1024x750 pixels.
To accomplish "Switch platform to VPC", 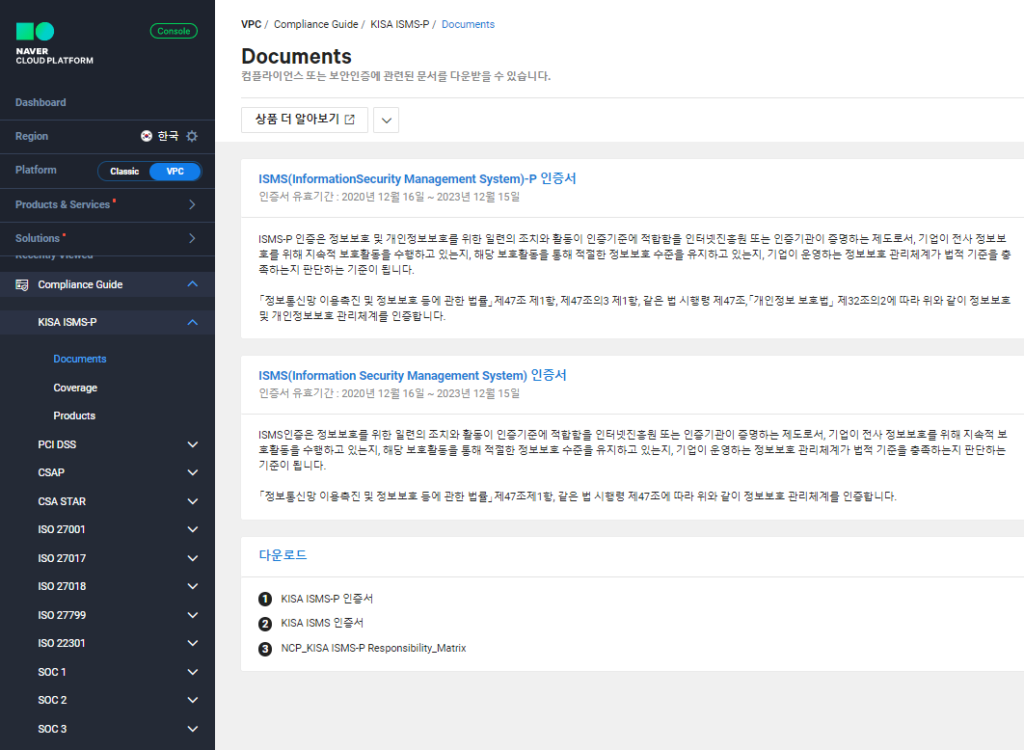I will 175,171.
